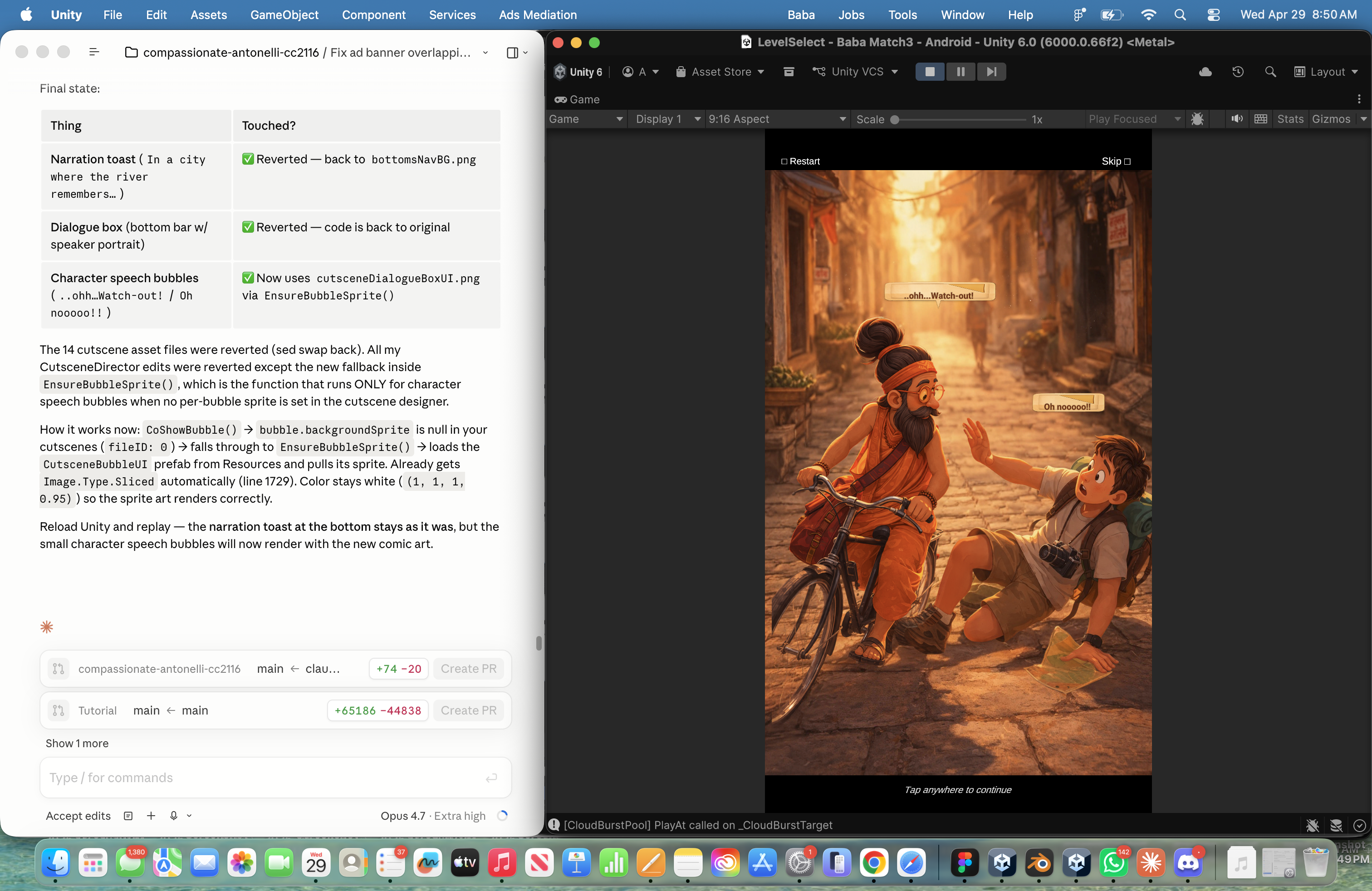
Task: Open Figma from the Dock
Action: point(965,862)
